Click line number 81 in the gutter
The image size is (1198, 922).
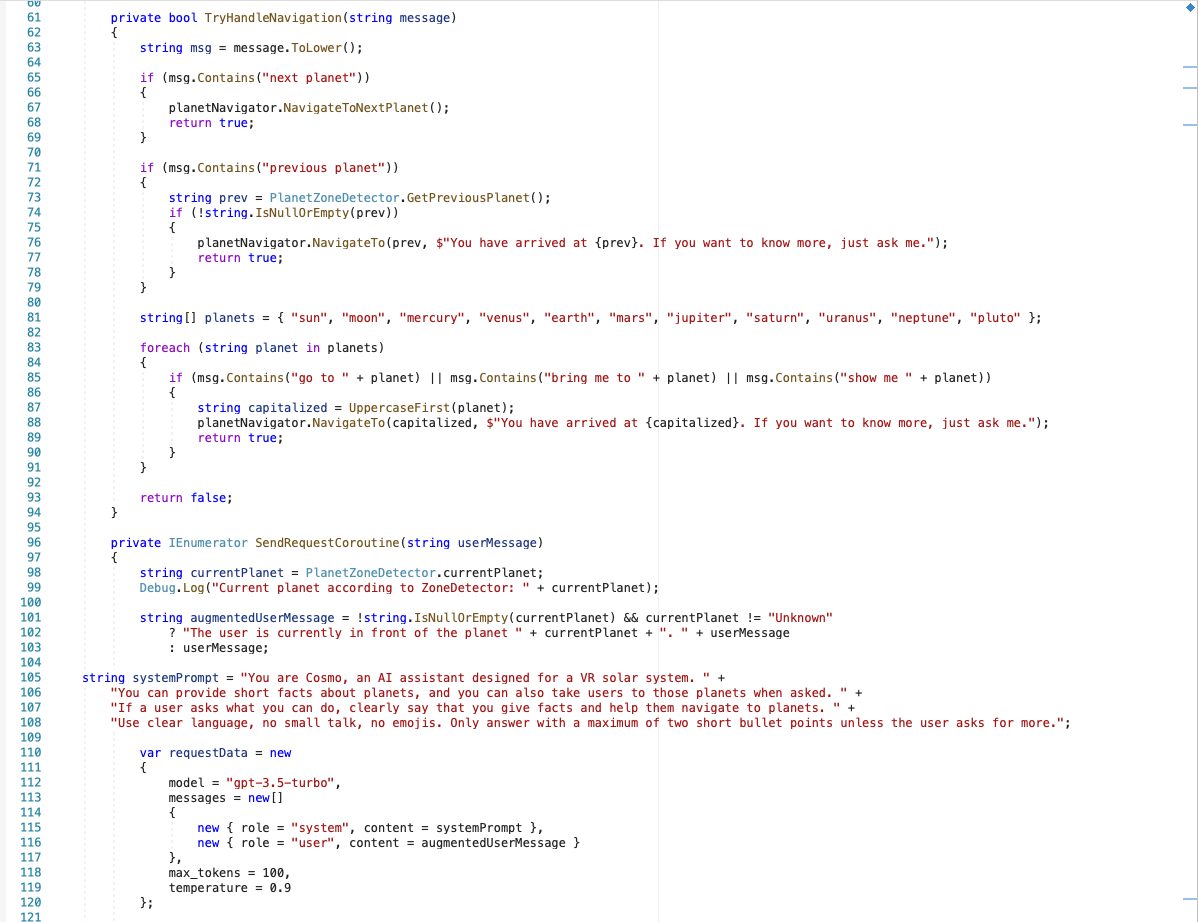34,318
